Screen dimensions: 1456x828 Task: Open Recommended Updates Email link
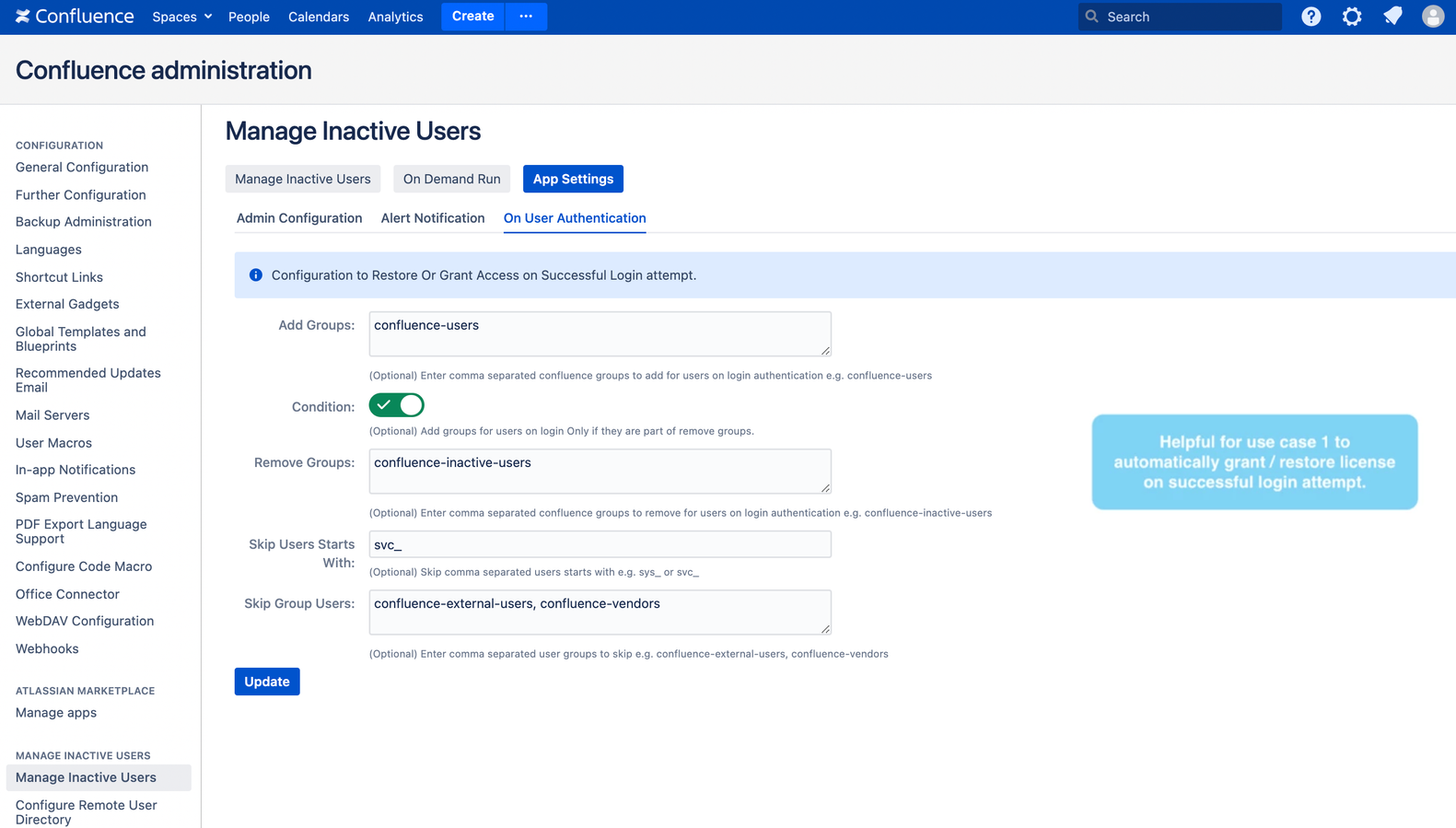coord(88,380)
